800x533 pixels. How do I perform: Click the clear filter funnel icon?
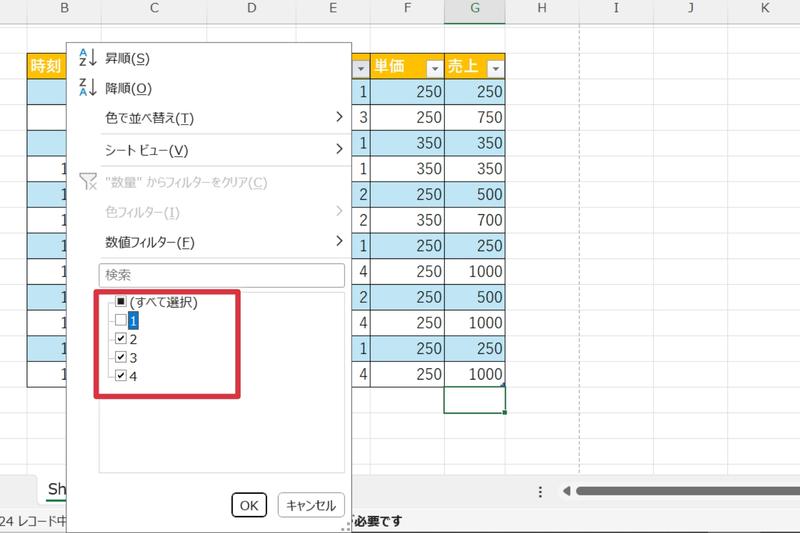(88, 181)
